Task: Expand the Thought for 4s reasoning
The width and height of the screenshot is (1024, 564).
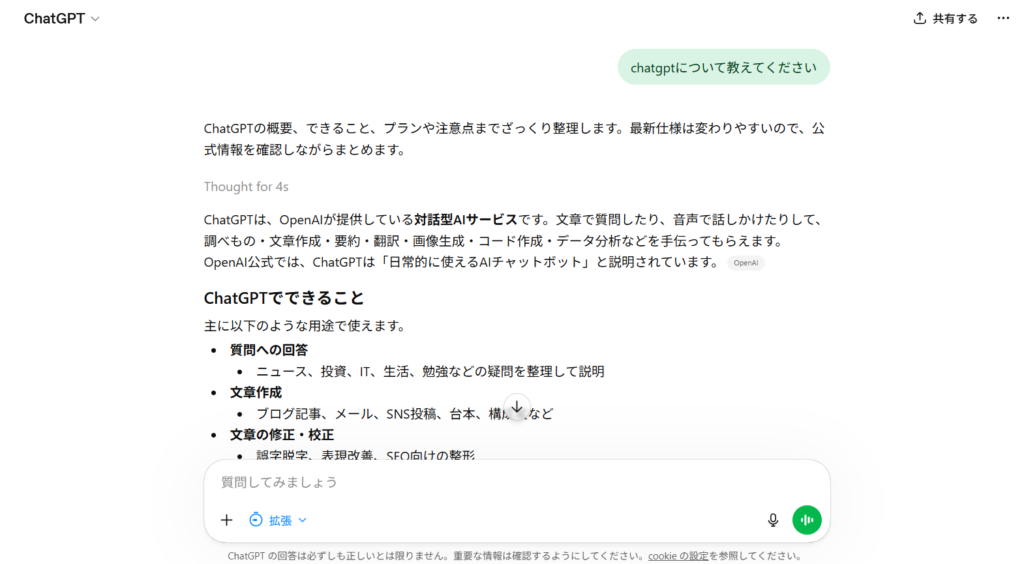Action: pyautogui.click(x=246, y=187)
